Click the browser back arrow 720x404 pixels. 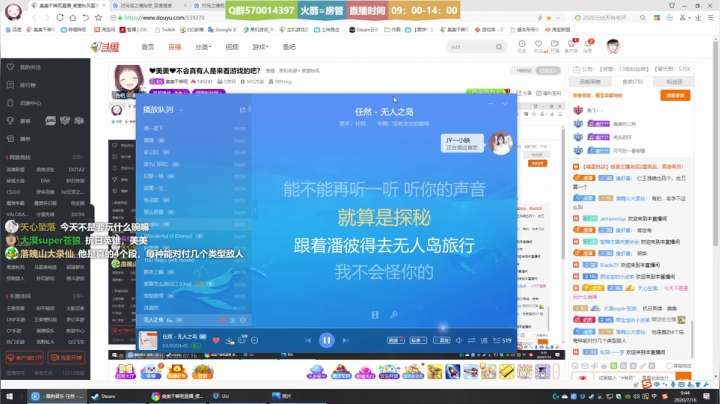tap(34, 17)
